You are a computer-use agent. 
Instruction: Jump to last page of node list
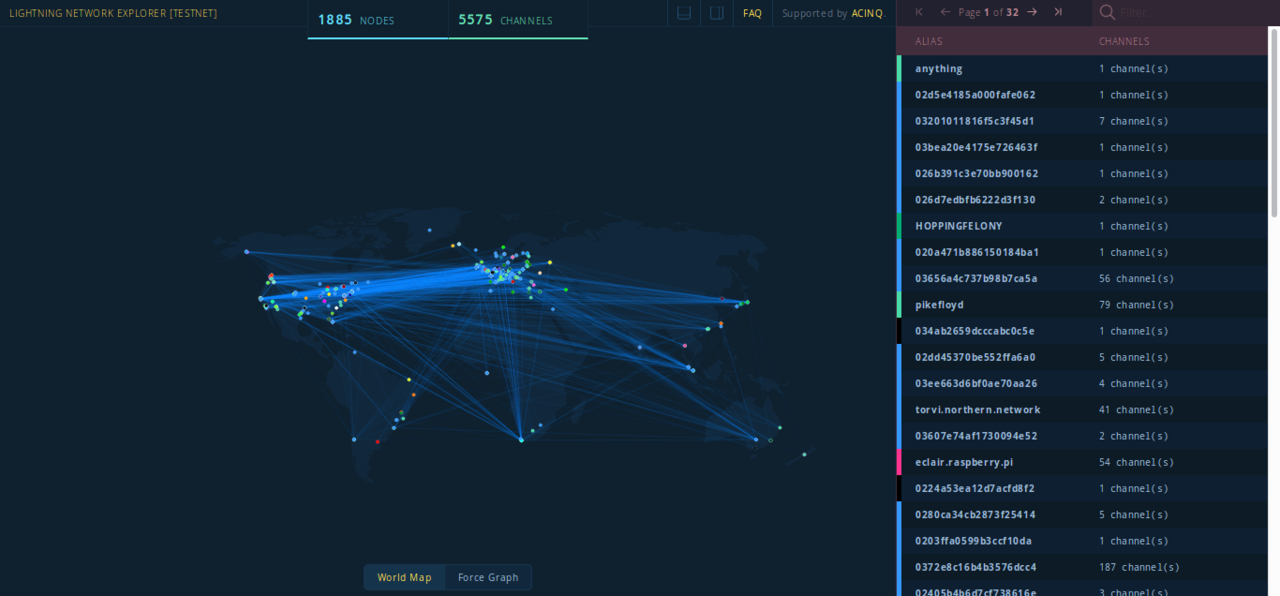[x=1058, y=12]
